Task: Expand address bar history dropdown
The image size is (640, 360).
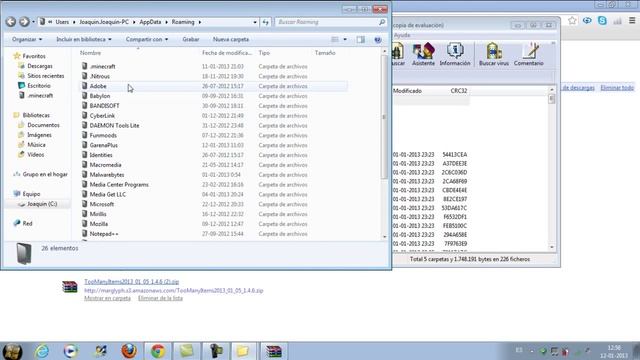Action: coord(255,22)
